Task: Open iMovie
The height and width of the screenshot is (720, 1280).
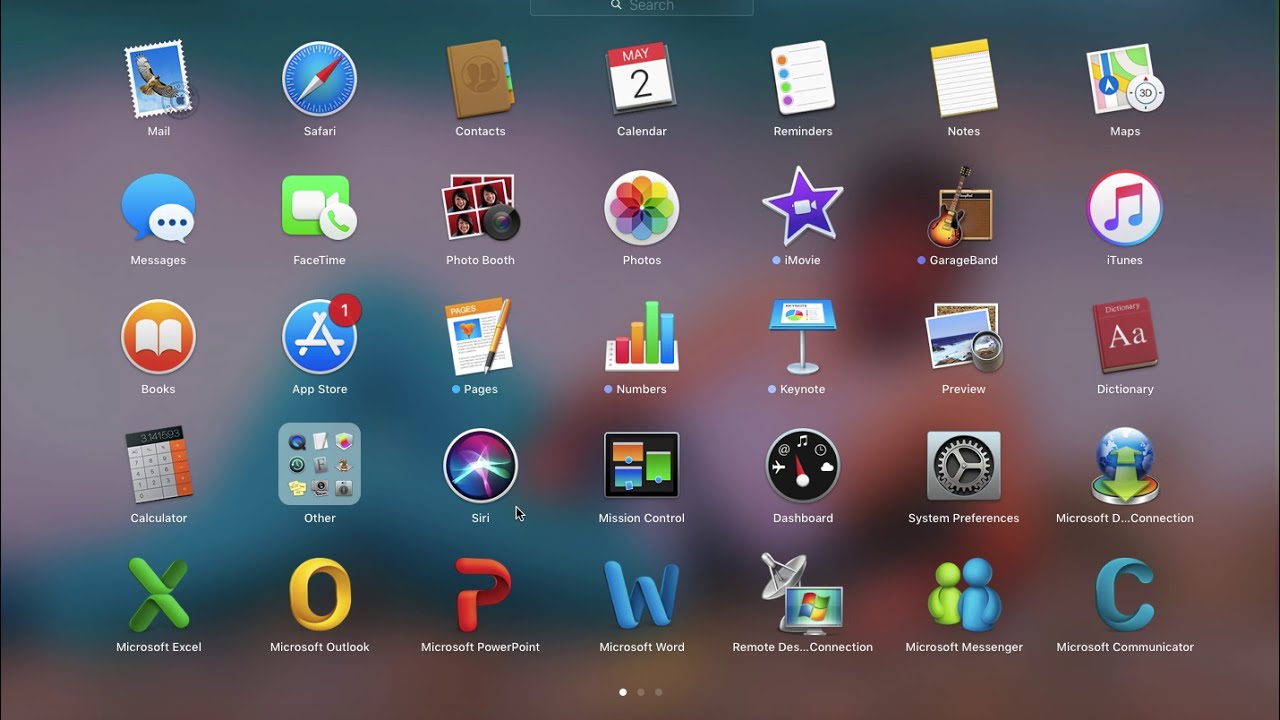Action: pos(802,208)
